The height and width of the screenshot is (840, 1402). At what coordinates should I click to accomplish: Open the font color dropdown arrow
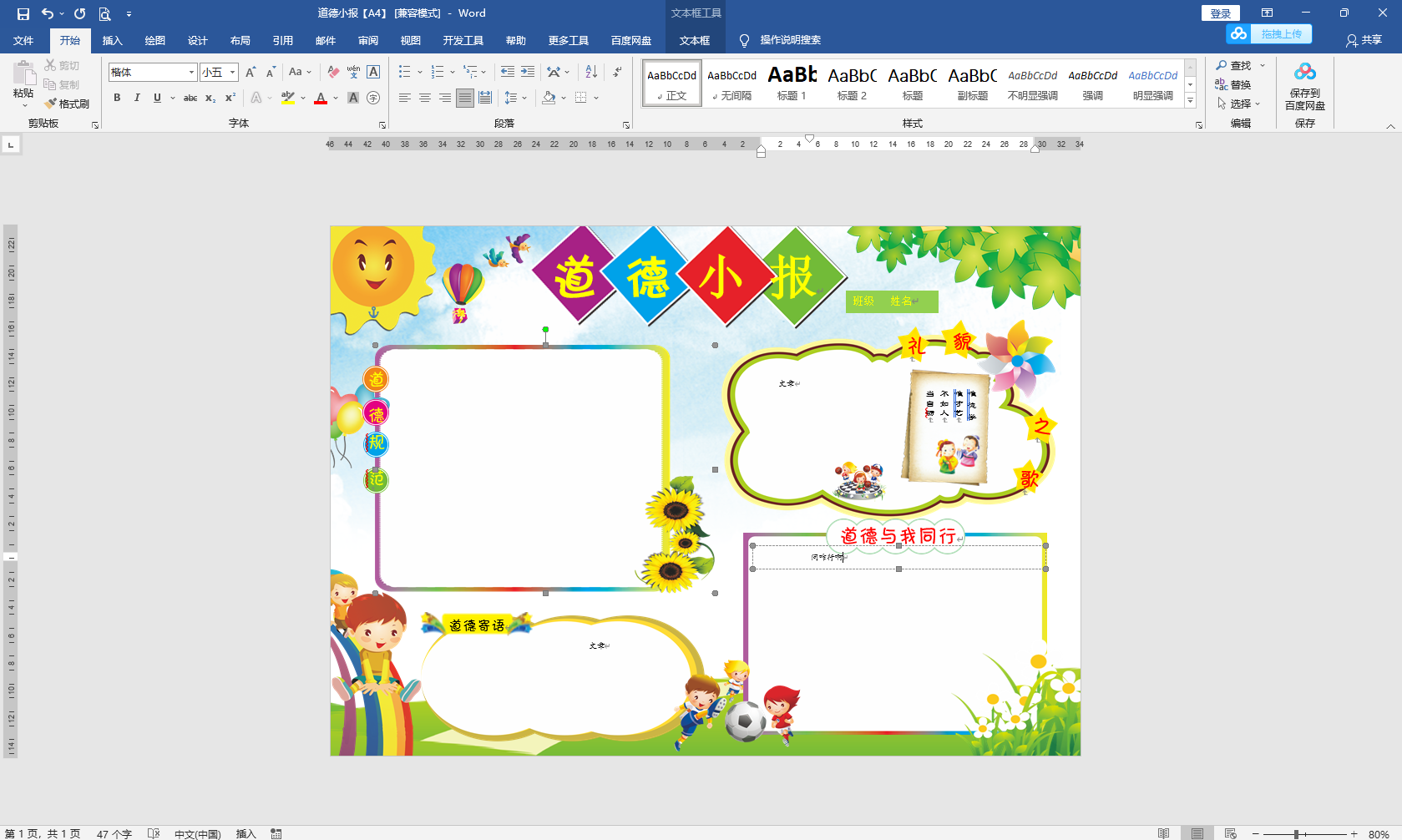tap(336, 98)
